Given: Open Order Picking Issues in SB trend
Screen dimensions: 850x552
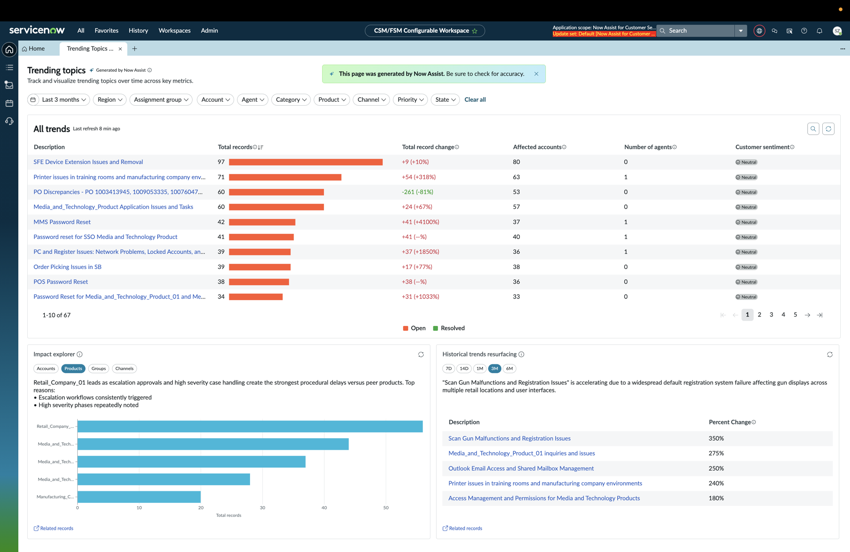Looking at the screenshot, I should (67, 267).
